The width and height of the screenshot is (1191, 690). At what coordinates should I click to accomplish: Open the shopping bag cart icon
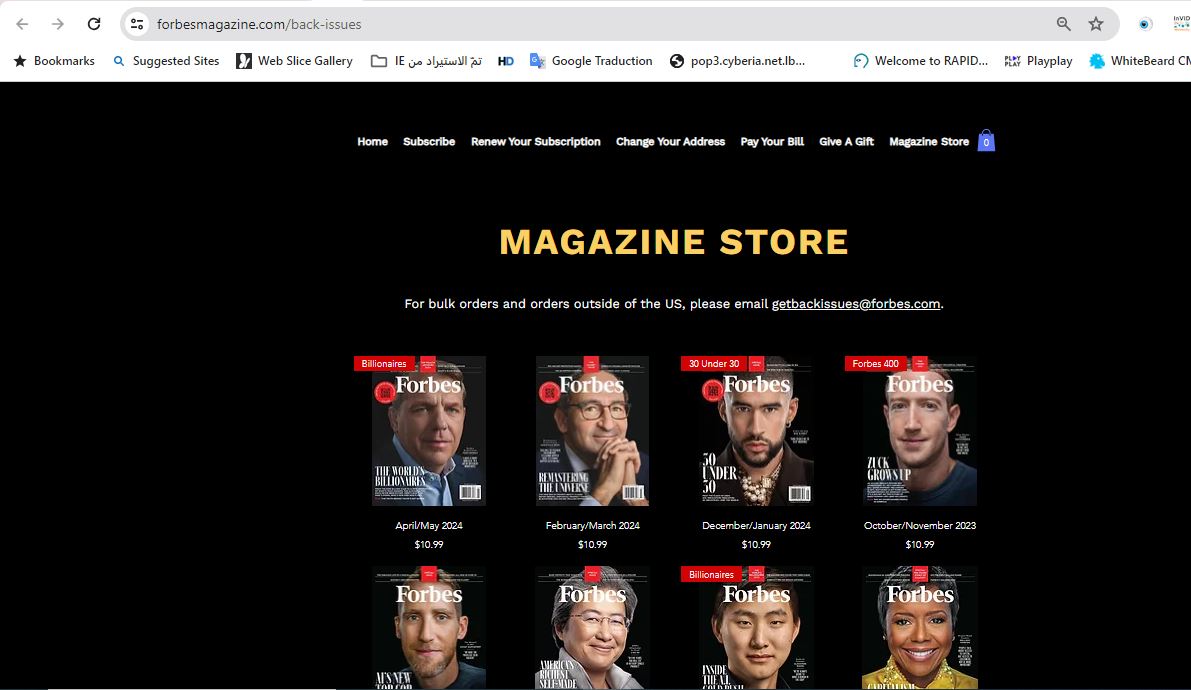(986, 141)
